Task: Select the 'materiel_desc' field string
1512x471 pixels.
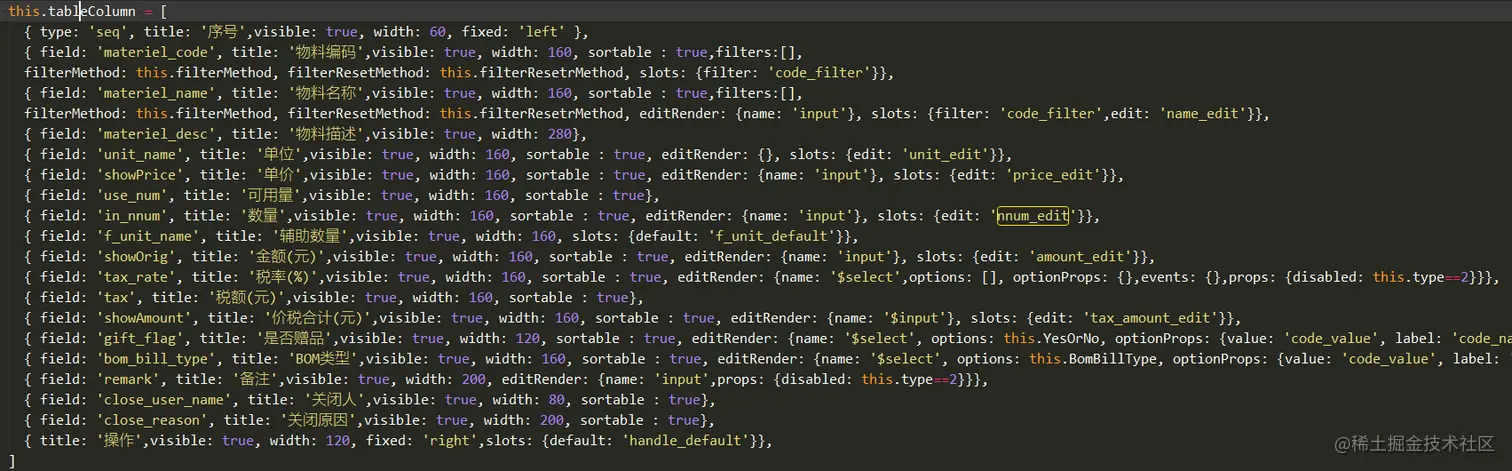Action: click(158, 134)
